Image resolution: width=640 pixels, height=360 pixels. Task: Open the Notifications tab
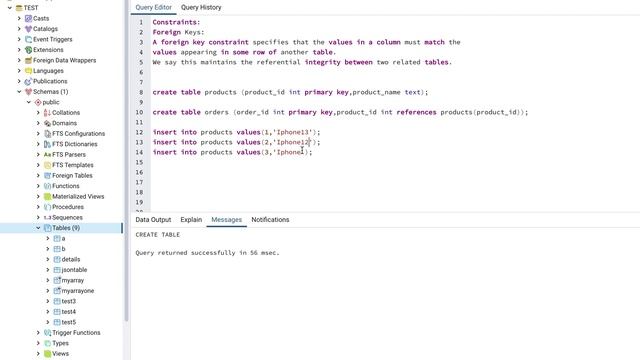270,220
